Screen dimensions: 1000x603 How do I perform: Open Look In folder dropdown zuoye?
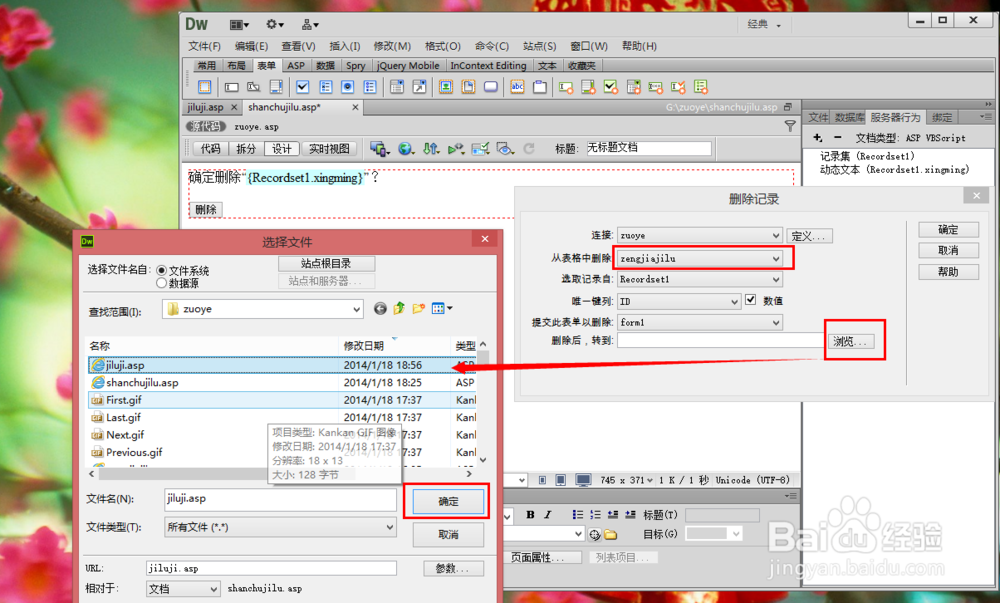pyautogui.click(x=263, y=309)
